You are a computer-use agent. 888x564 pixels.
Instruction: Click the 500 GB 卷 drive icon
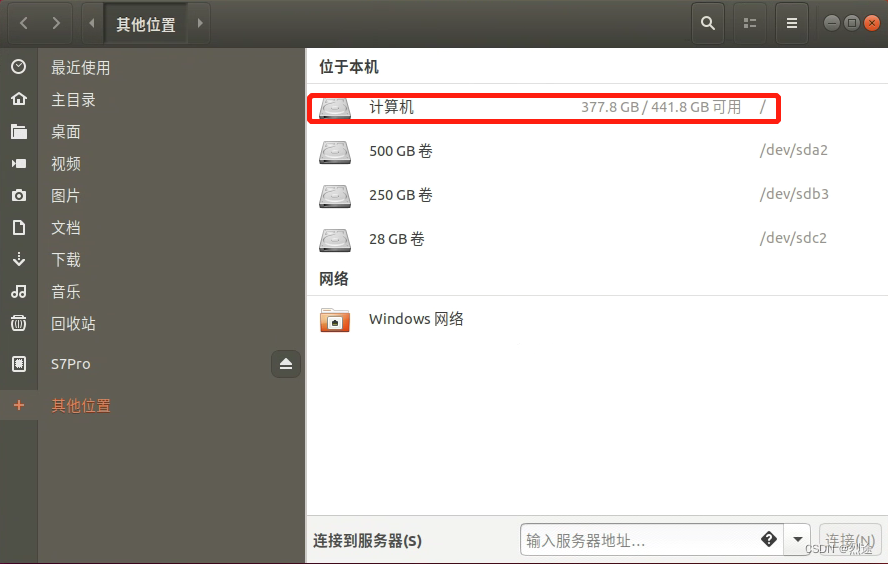coord(335,152)
